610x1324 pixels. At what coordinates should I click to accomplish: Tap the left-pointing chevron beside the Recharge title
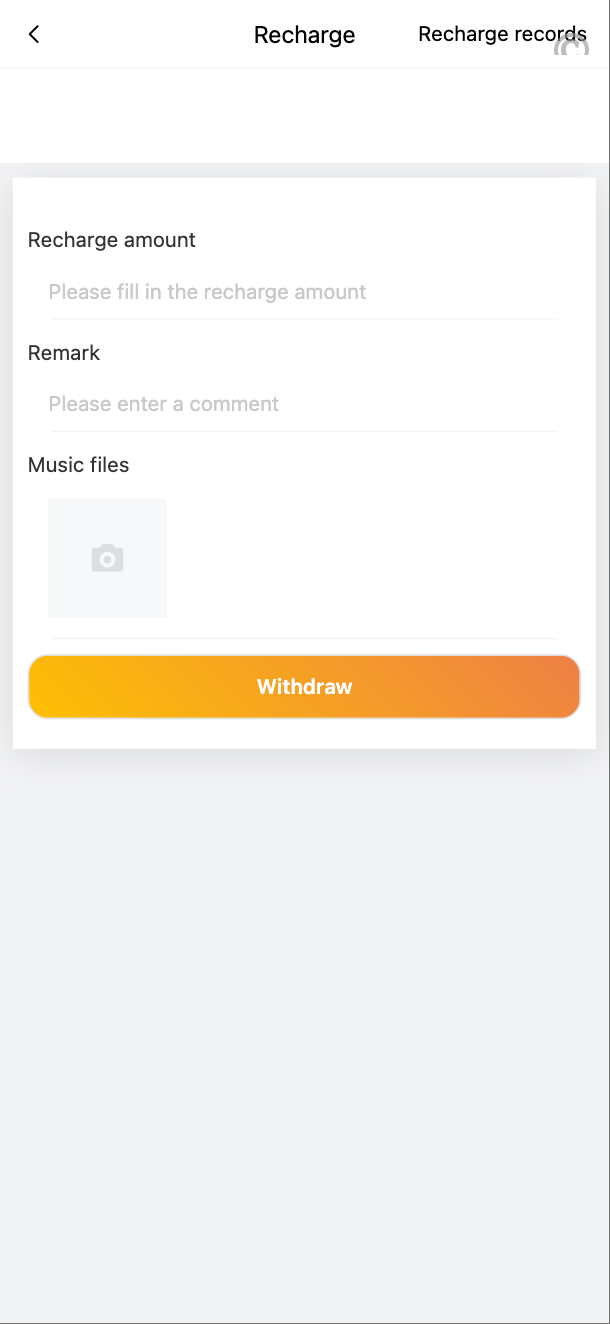tap(34, 35)
